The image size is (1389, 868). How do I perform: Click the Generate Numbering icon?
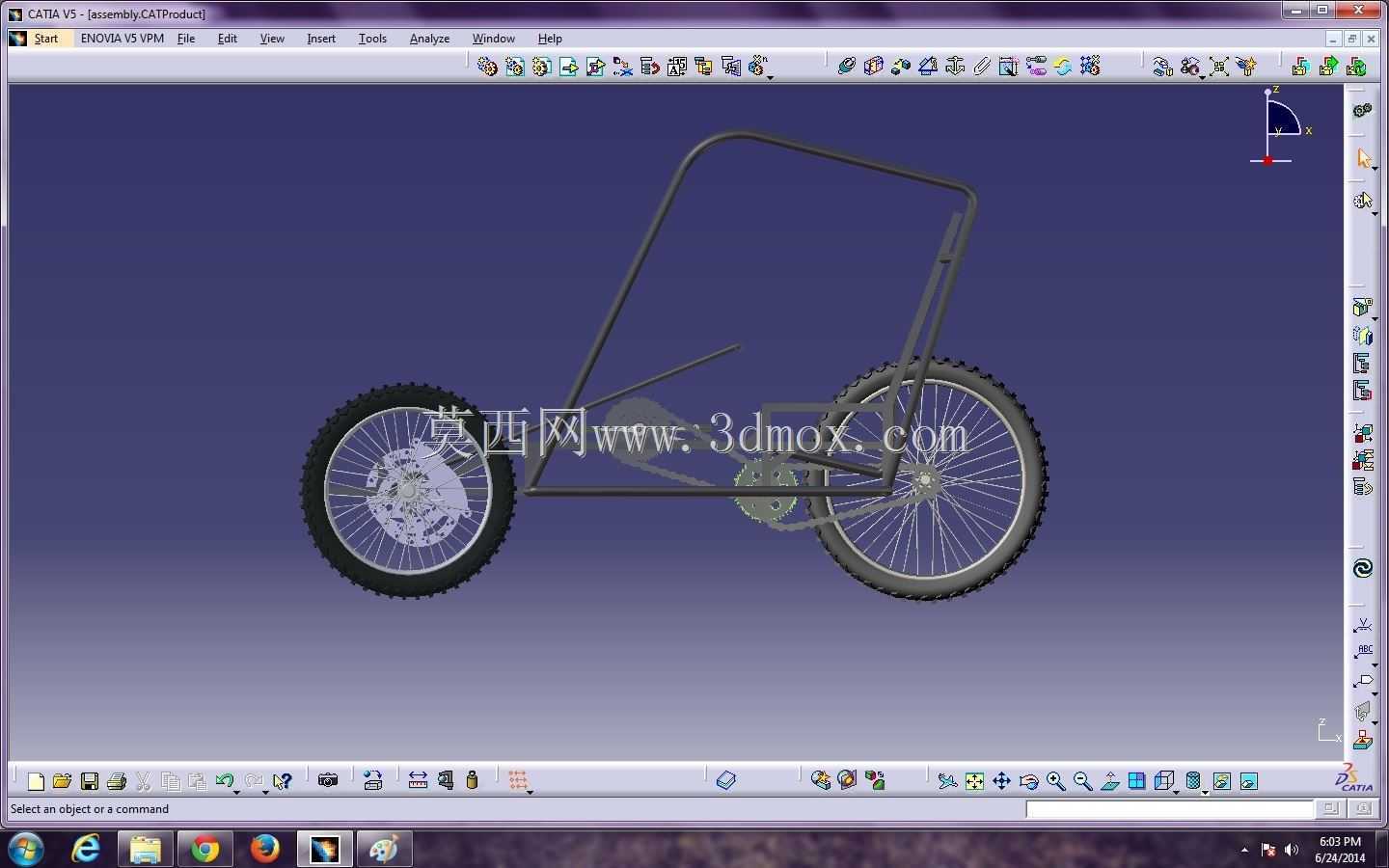pyautogui.click(x=676, y=66)
